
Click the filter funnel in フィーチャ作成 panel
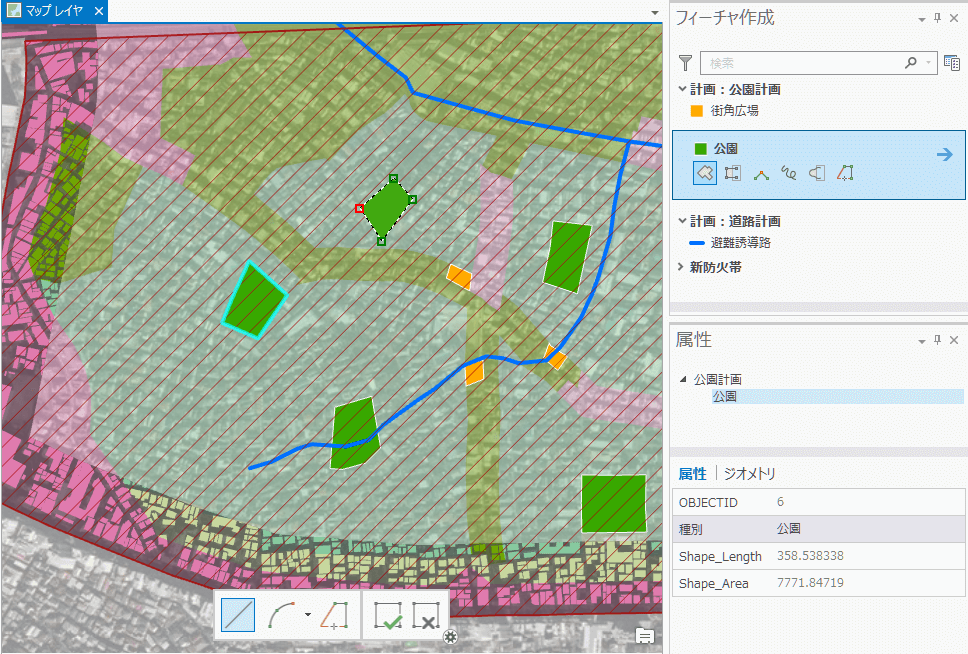click(685, 62)
